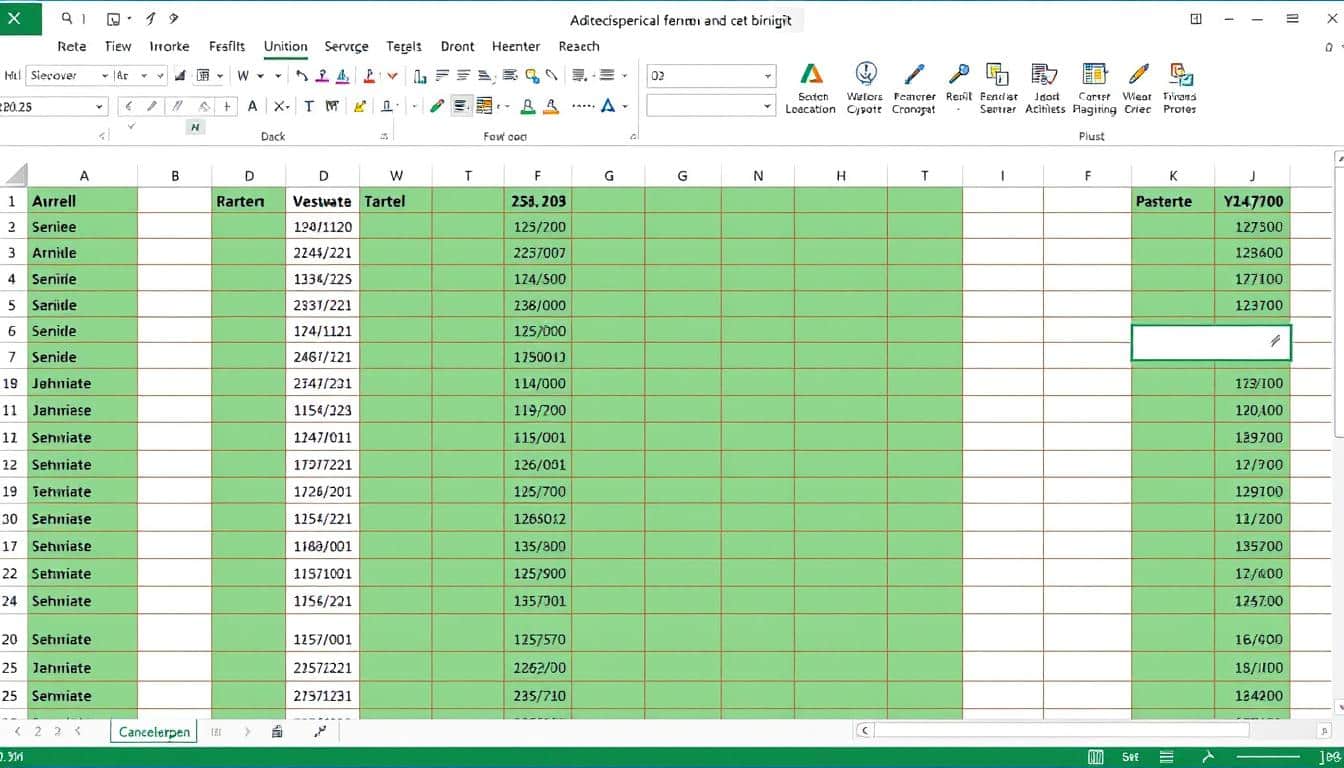Click the green underlined stamp icon
The image size is (1344, 768).
[529, 106]
